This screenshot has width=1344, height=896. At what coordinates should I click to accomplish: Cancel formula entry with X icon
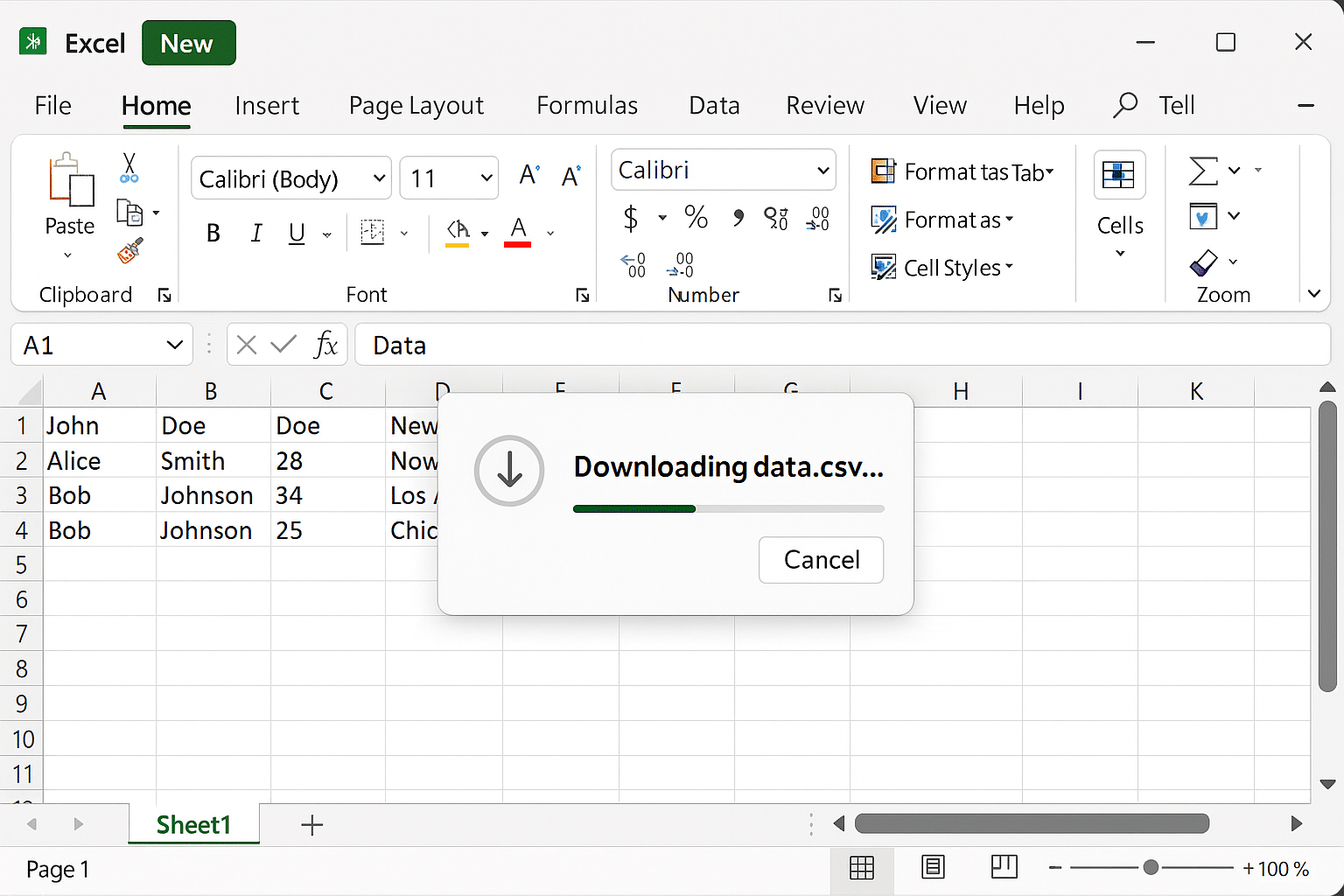click(247, 345)
